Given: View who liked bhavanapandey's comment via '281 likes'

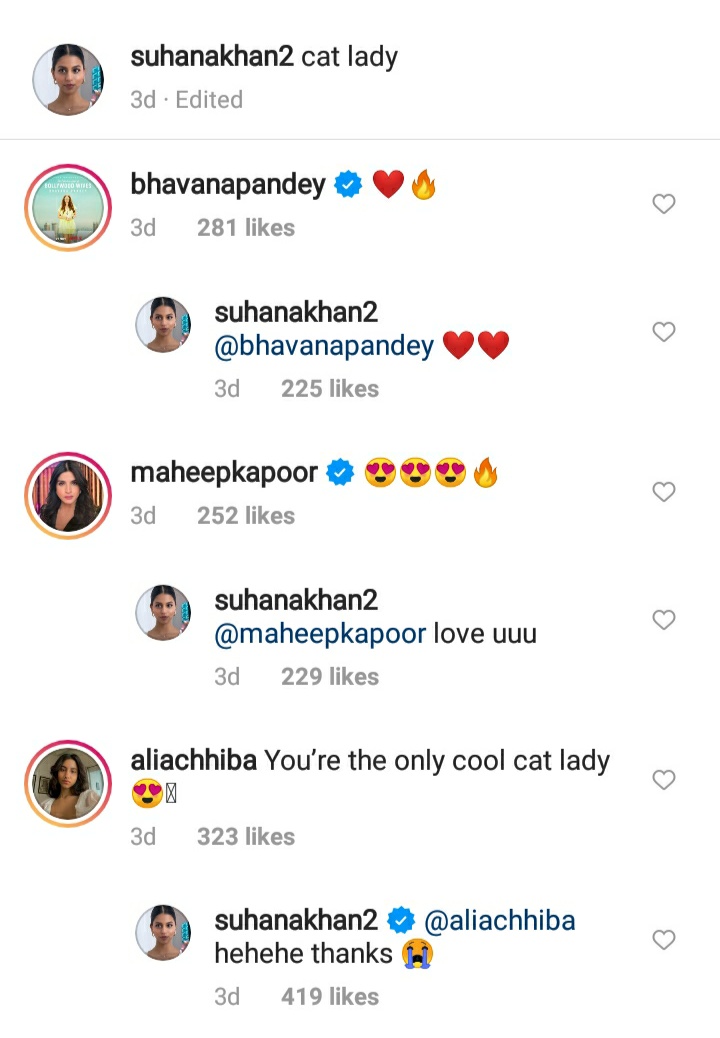Looking at the screenshot, I should pos(246,228).
